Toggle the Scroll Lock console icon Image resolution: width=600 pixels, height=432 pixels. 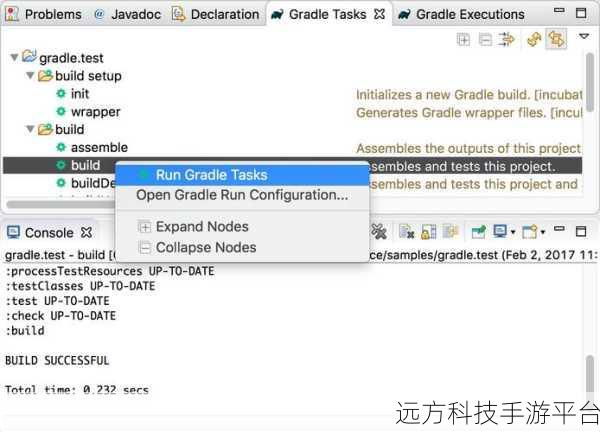tap(428, 231)
